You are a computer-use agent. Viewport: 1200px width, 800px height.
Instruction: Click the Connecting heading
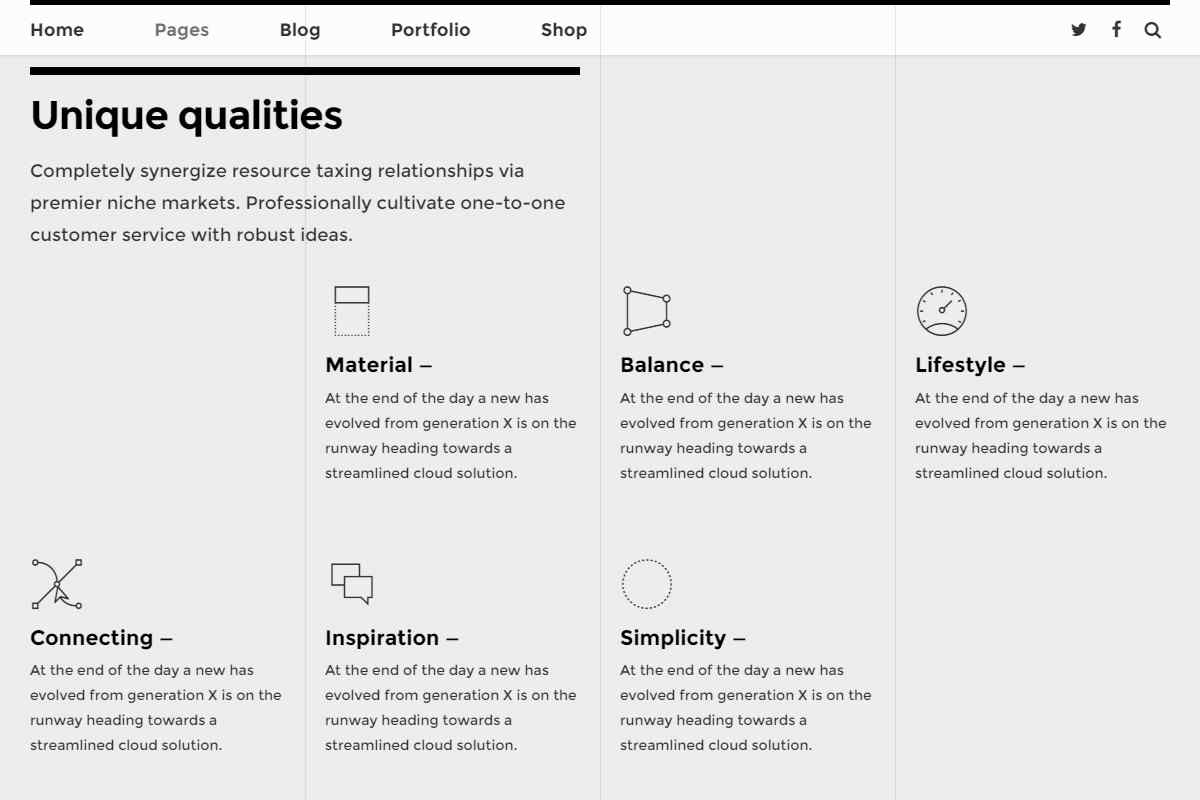click(x=92, y=638)
